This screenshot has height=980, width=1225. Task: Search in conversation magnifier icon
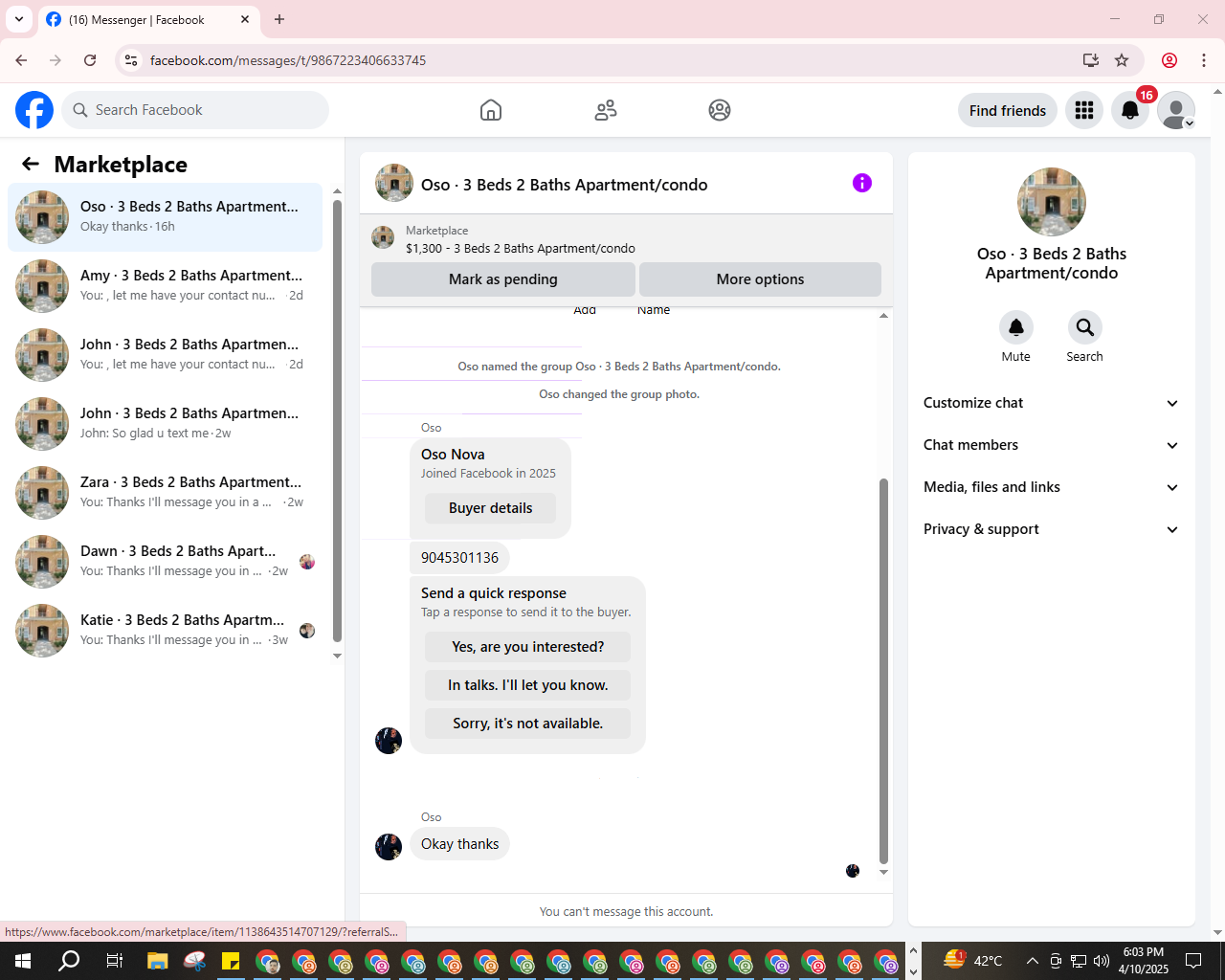[1085, 327]
